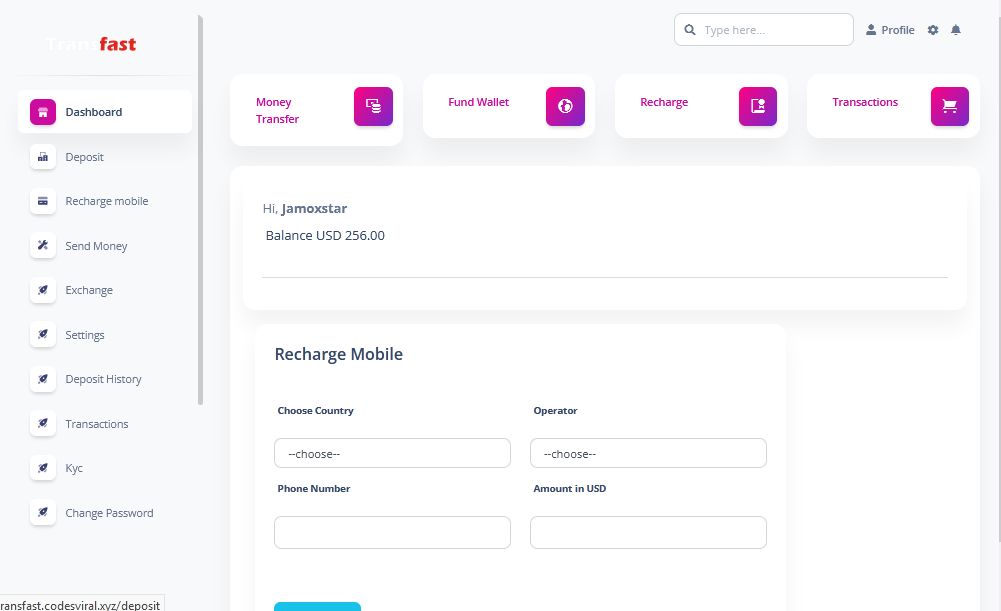Open settings via the gear icon
Screen dimensions: 1001x611
(x=933, y=30)
